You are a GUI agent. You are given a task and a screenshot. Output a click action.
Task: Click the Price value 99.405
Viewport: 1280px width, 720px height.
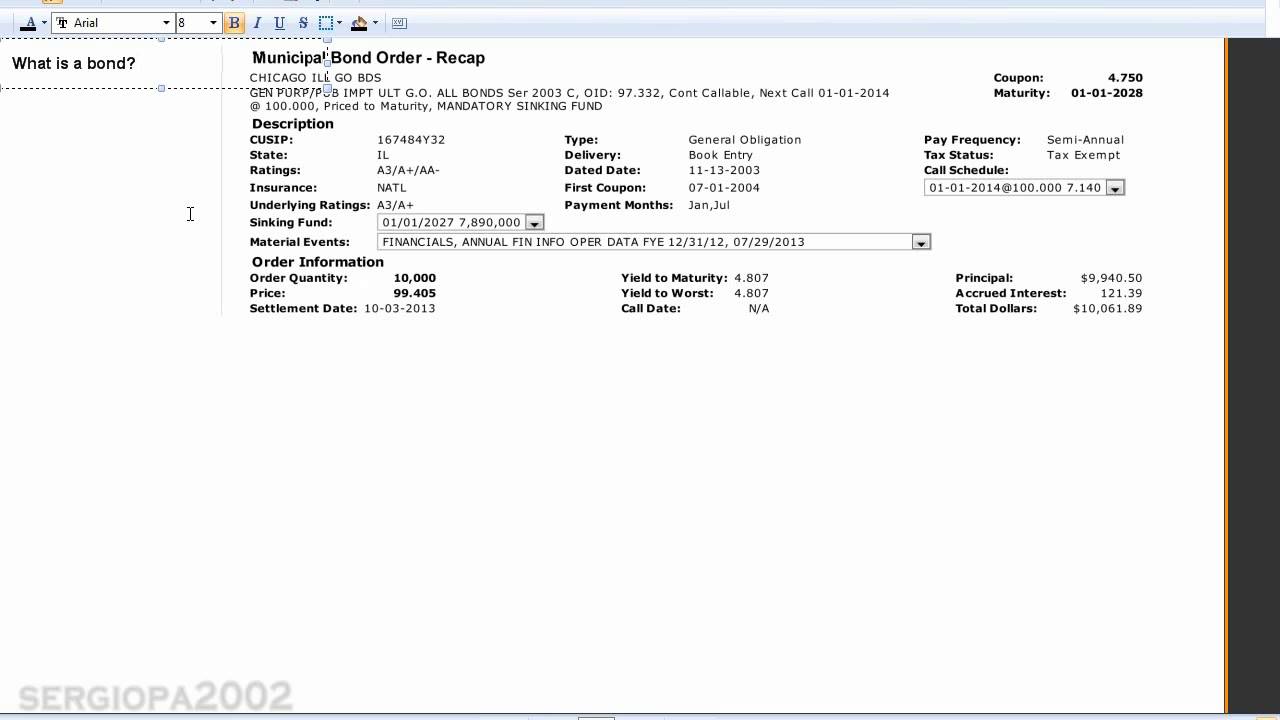[x=415, y=293]
